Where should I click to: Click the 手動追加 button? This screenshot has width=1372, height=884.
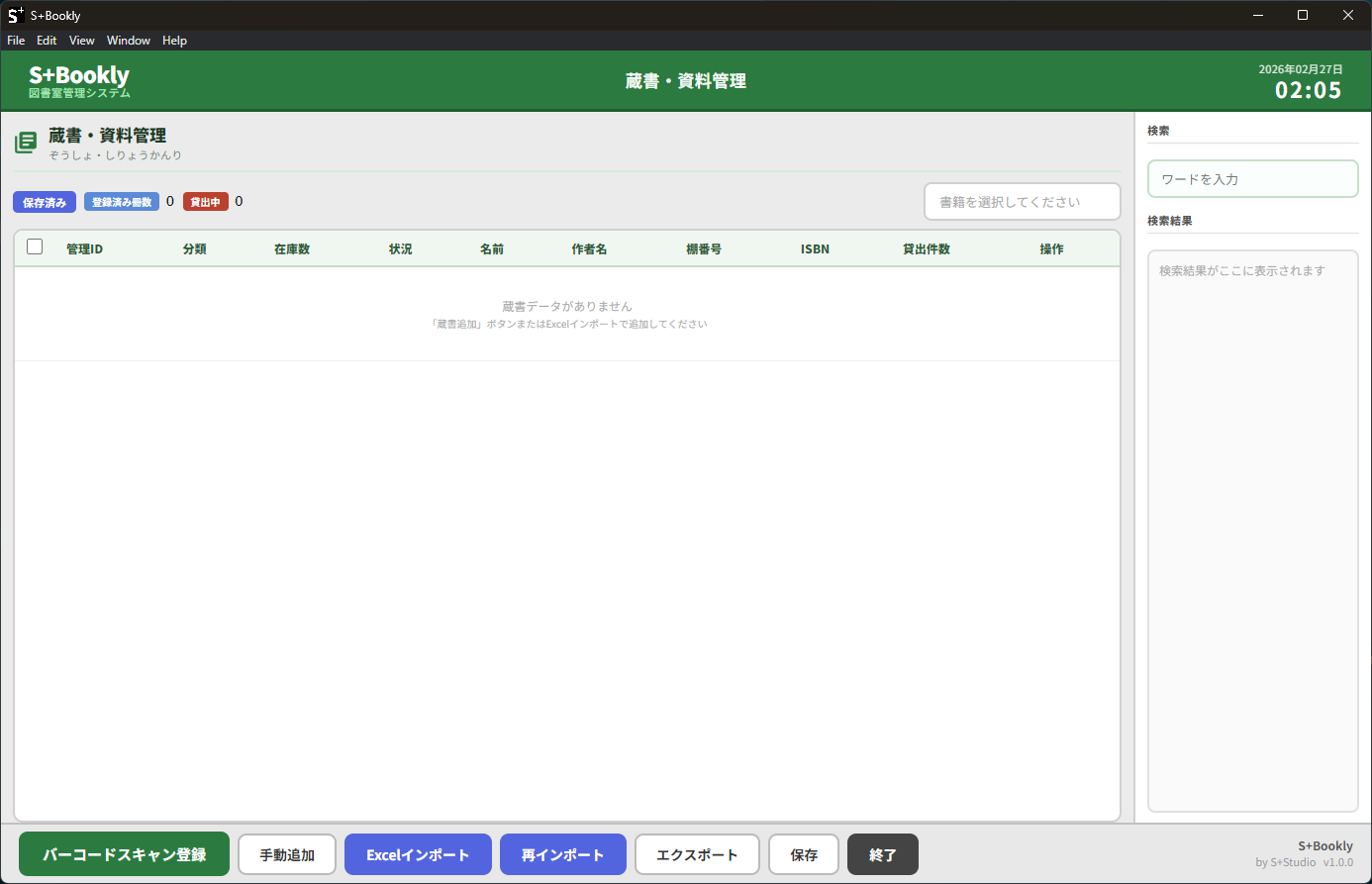point(287,854)
